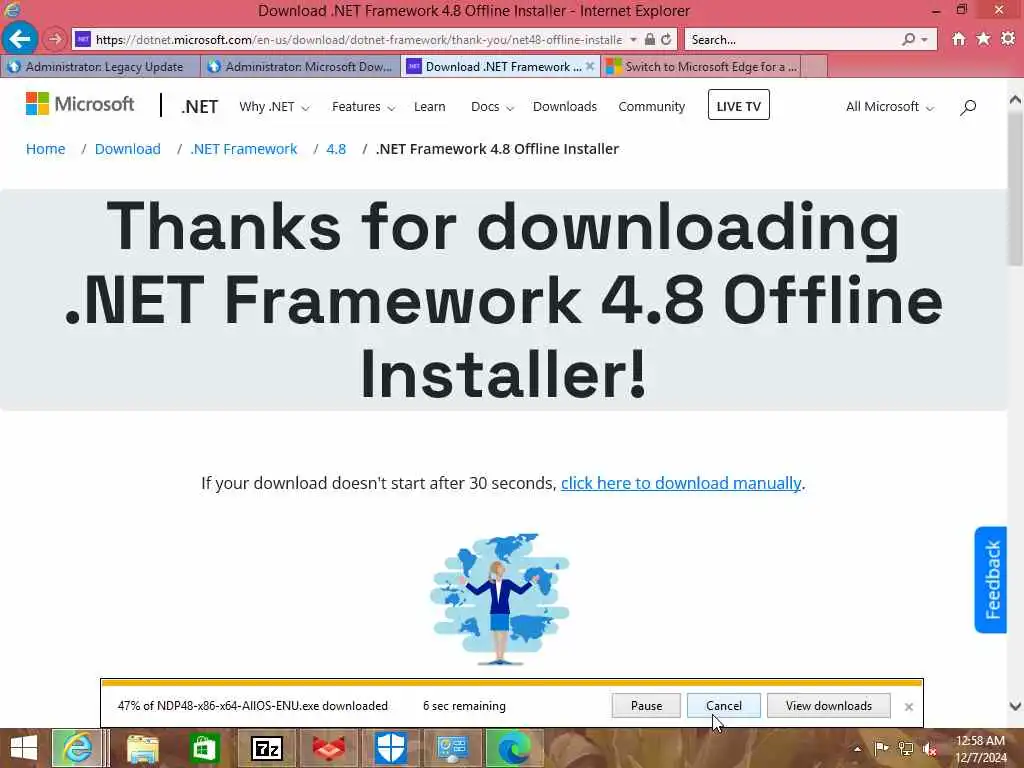Expand the Docs menu

[x=492, y=106]
